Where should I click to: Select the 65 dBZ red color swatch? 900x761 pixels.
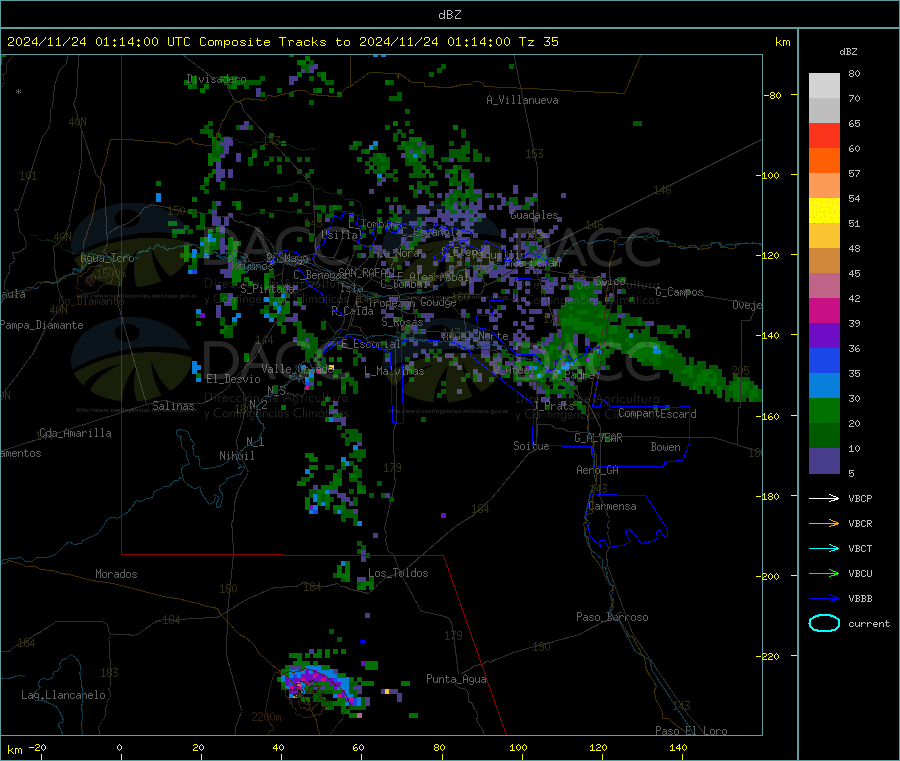tap(824, 135)
